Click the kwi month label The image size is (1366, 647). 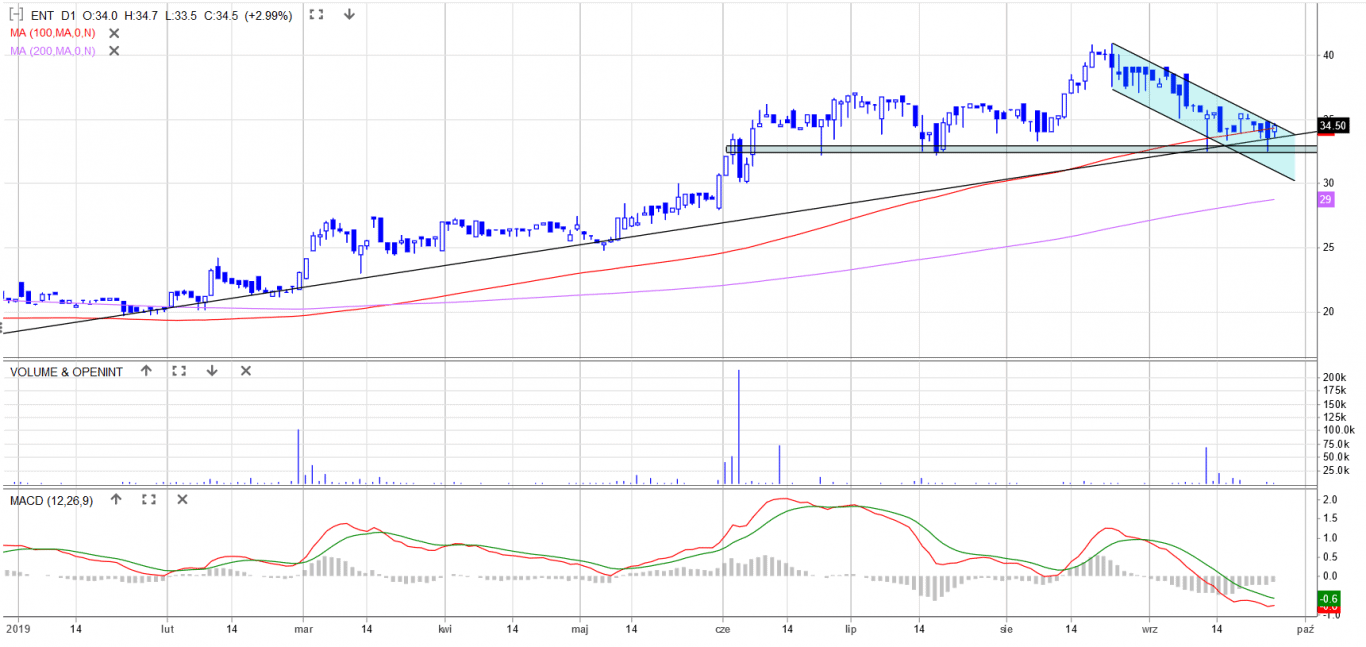pyautogui.click(x=446, y=629)
